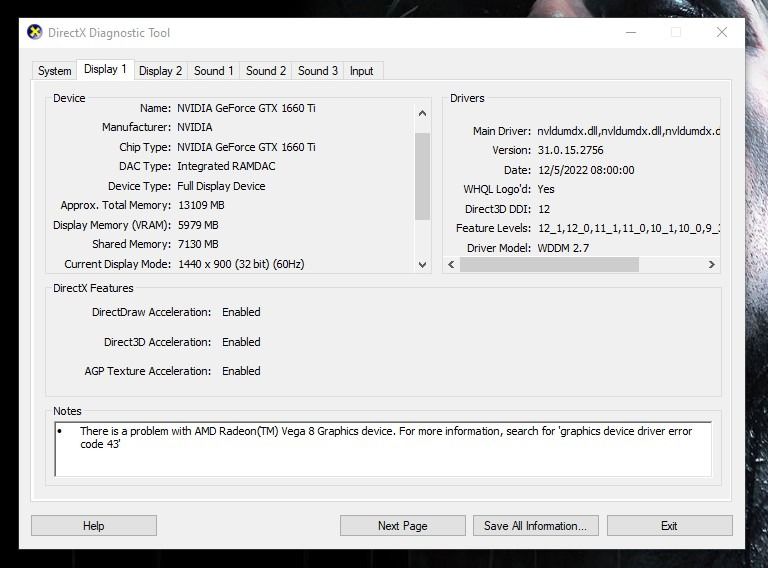Open the Display 2 tab

(160, 71)
